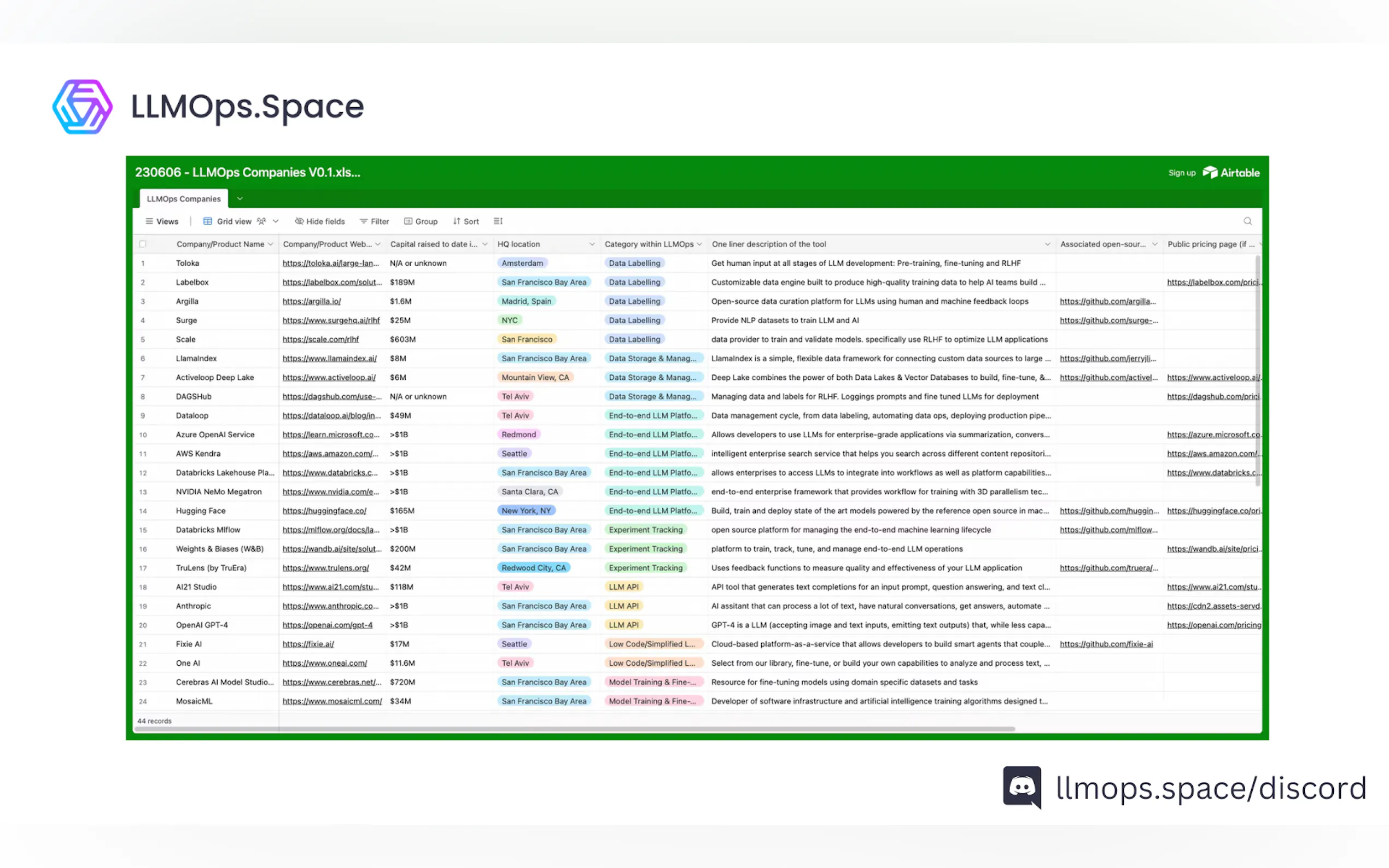
Task: Click the Sign up button
Action: point(1181,172)
